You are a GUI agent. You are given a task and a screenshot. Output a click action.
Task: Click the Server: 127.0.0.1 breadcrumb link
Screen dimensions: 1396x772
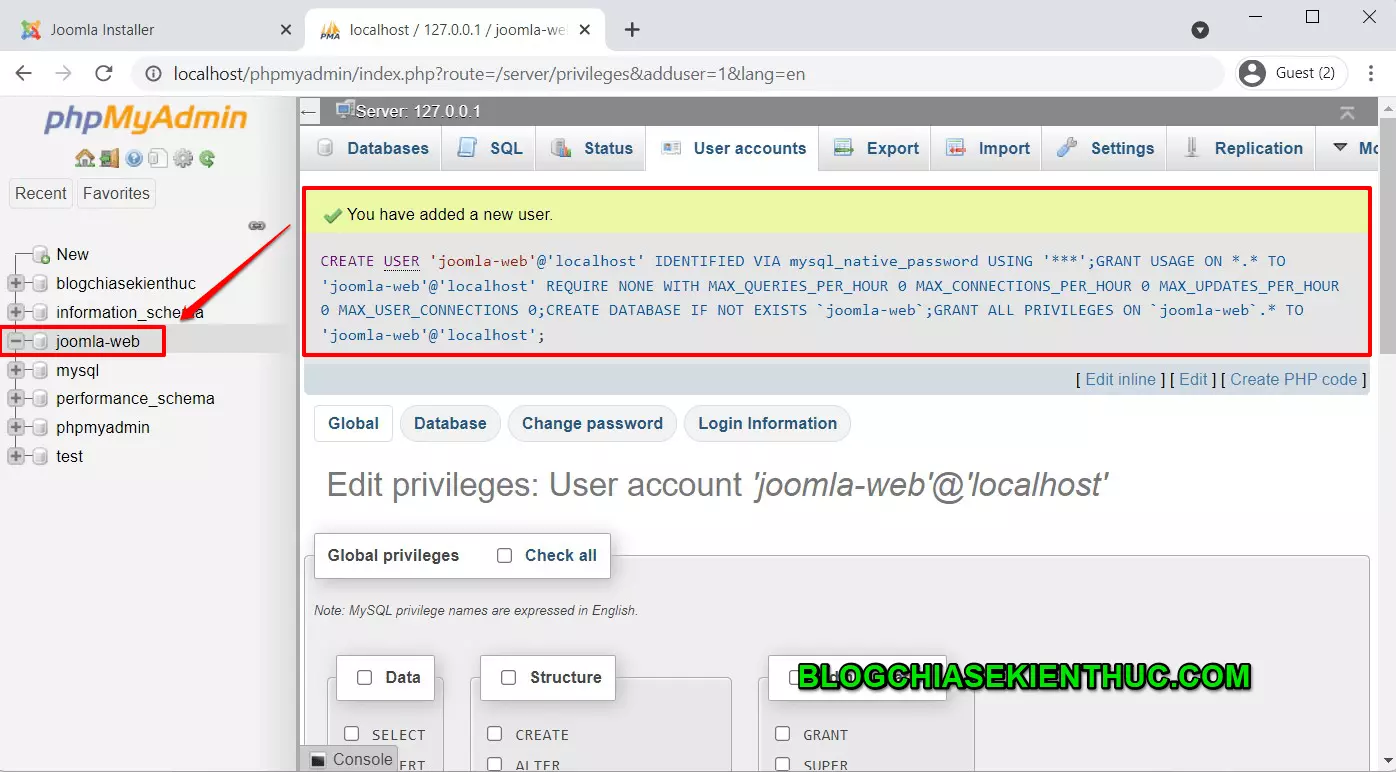418,111
